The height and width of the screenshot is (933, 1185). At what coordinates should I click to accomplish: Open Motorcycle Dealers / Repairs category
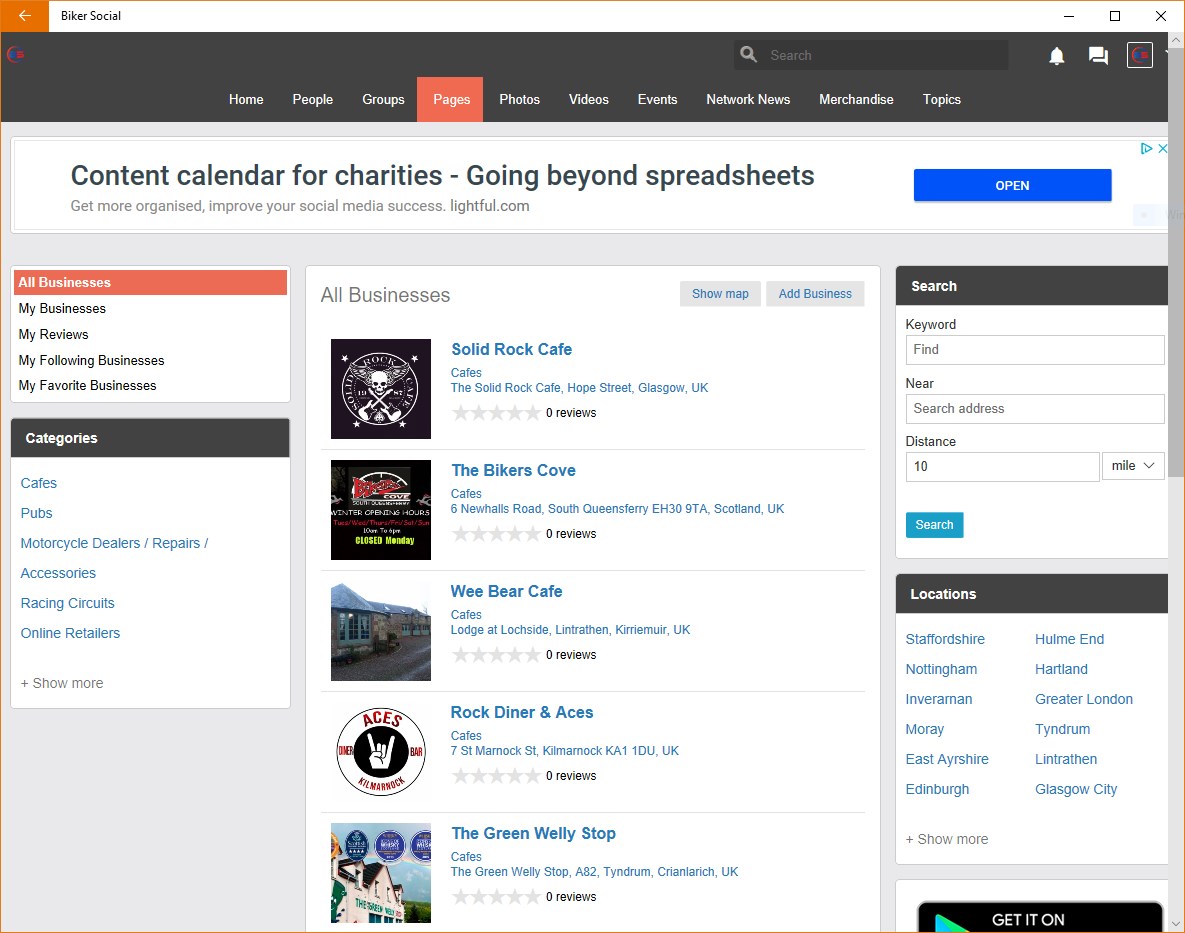tap(114, 543)
